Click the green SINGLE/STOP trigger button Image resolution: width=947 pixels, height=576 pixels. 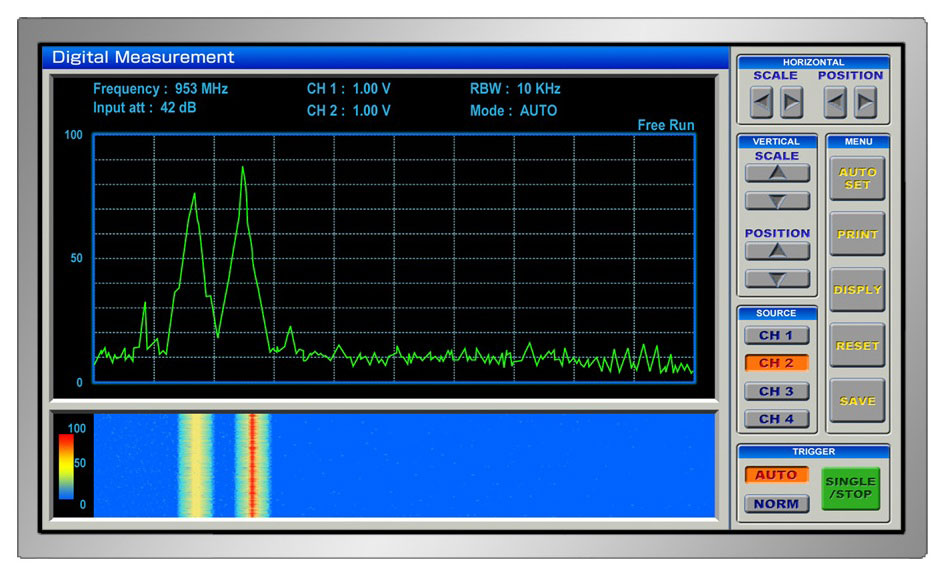tap(850, 488)
